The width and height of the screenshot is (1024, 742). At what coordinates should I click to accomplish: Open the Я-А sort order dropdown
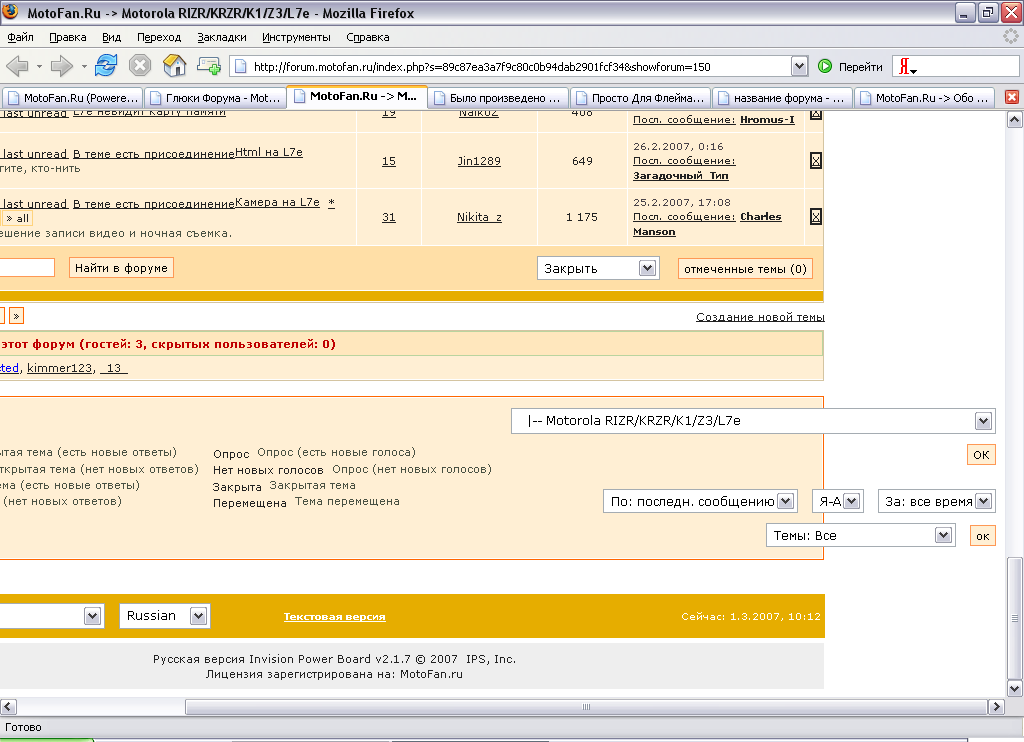coord(838,502)
